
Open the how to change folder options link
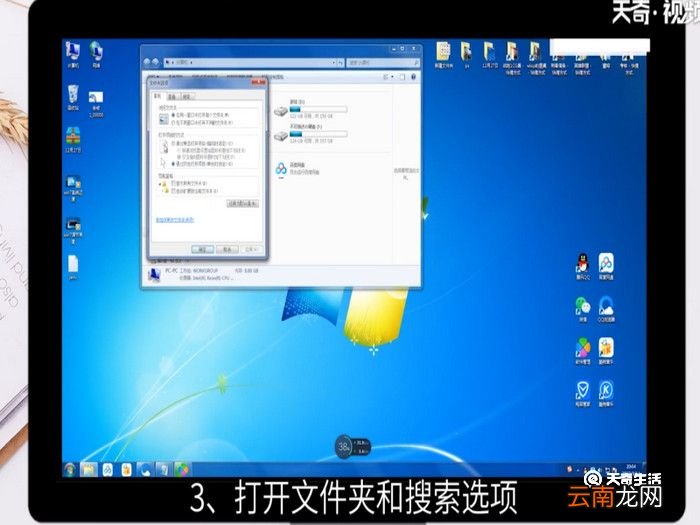pyautogui.click(x=175, y=220)
